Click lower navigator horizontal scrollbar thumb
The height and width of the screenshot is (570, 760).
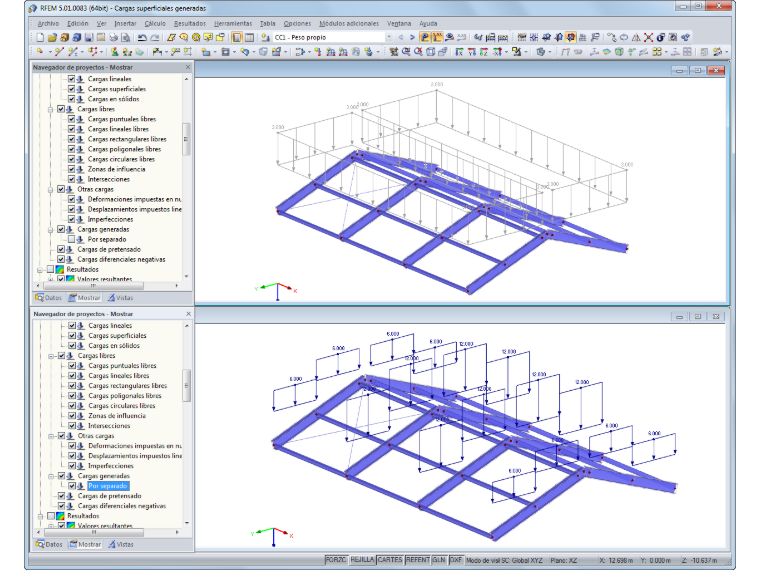coord(94,532)
